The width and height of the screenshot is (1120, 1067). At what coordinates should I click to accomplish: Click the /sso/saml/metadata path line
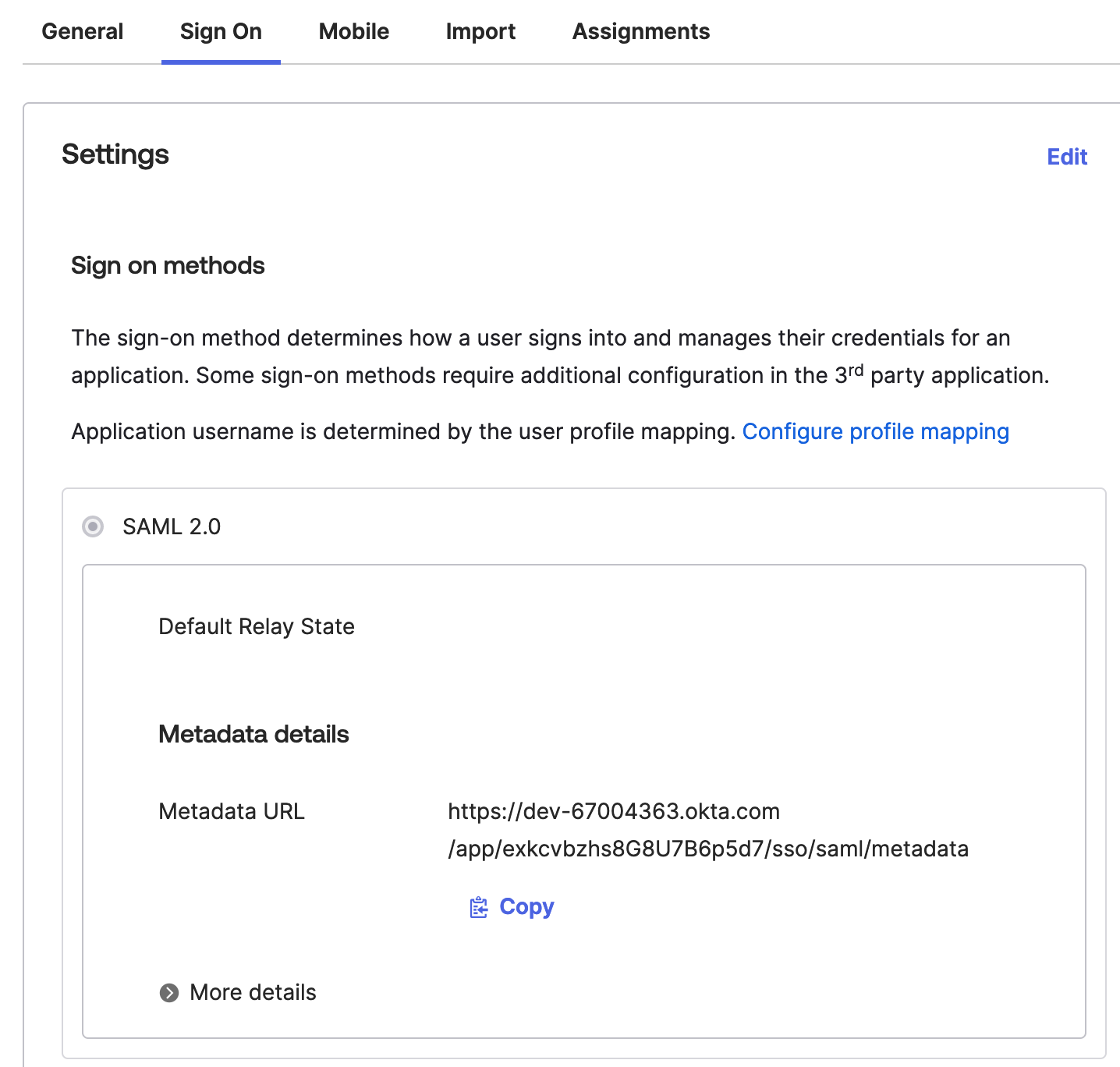pos(708,849)
